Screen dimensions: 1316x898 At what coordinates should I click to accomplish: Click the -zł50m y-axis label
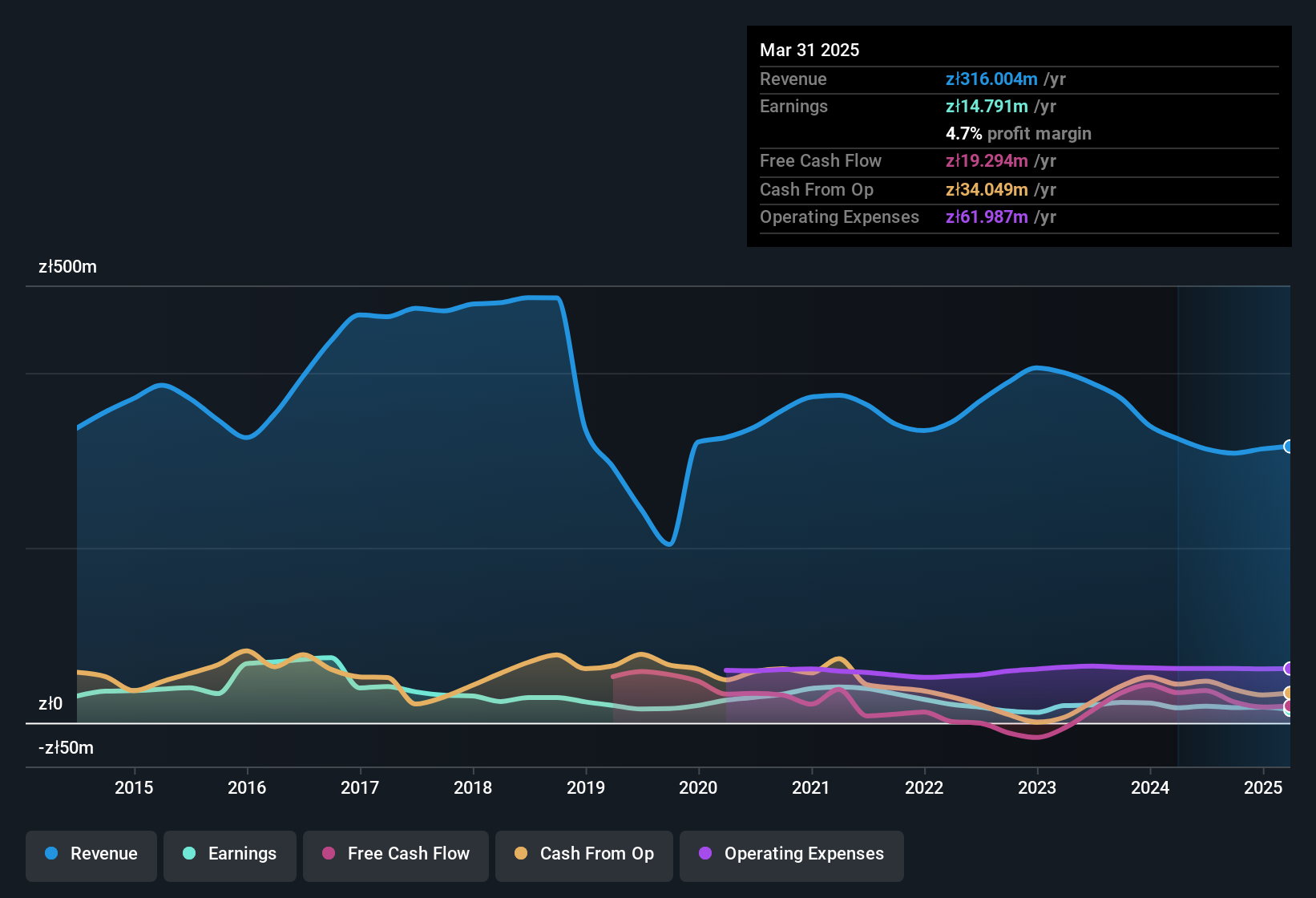pyautogui.click(x=66, y=748)
